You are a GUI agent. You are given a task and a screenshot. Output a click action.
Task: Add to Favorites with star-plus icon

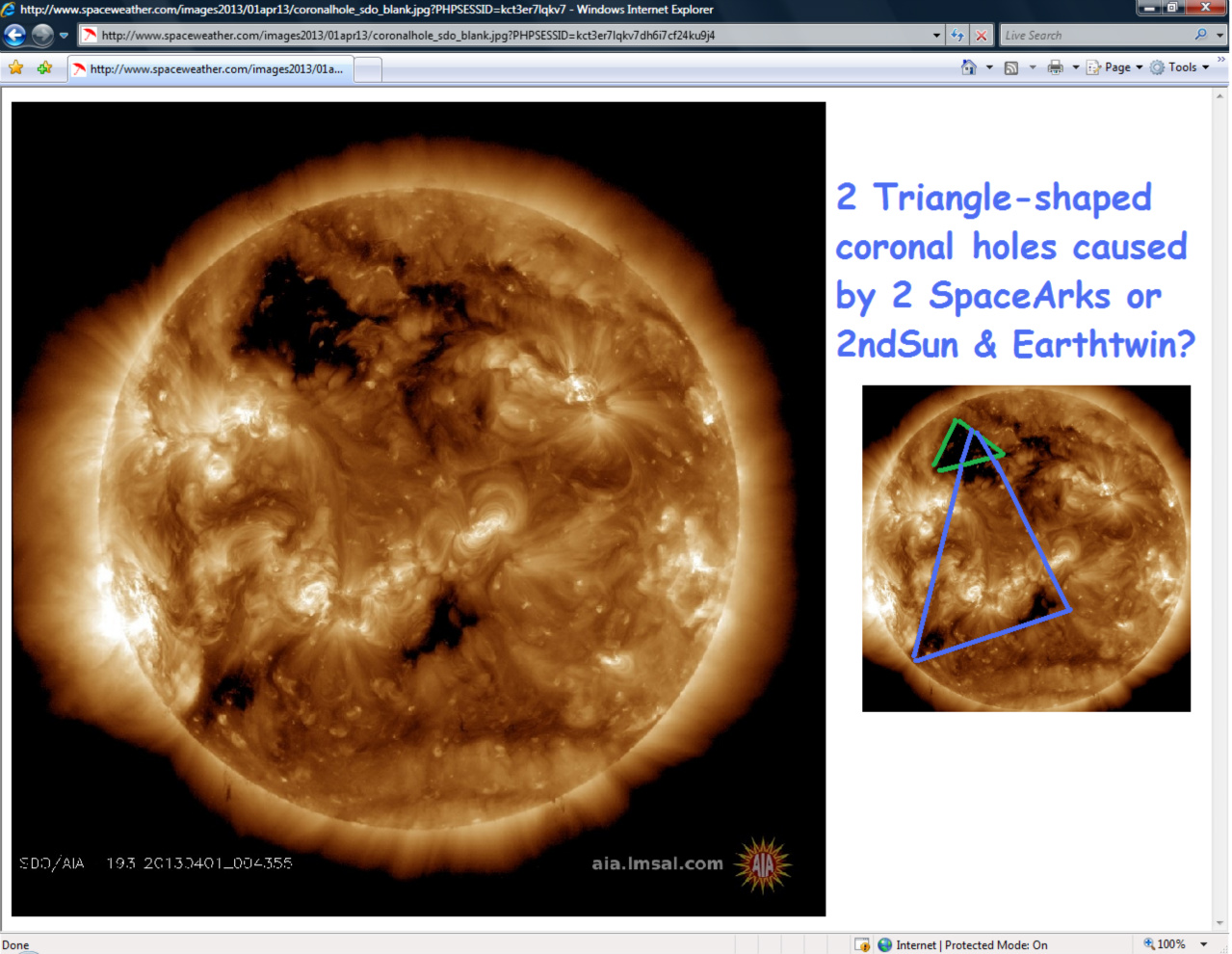coord(44,67)
